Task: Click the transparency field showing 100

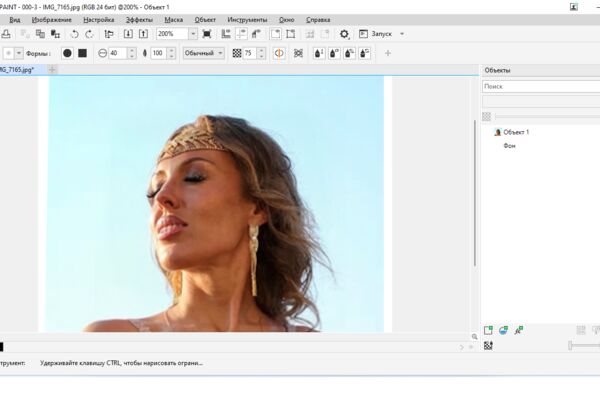Action: (x=158, y=53)
